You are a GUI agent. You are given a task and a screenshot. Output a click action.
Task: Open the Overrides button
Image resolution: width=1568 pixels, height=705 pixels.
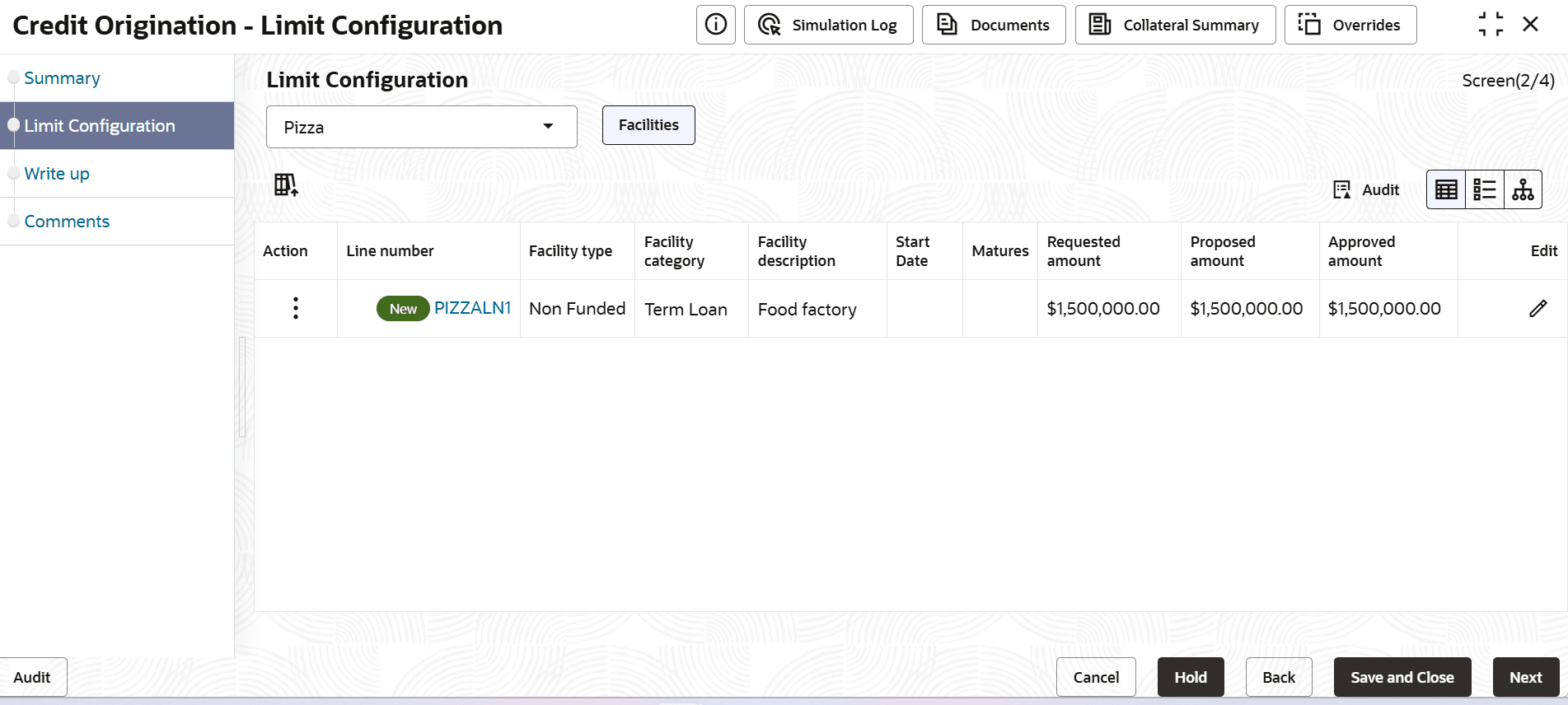[x=1350, y=25]
